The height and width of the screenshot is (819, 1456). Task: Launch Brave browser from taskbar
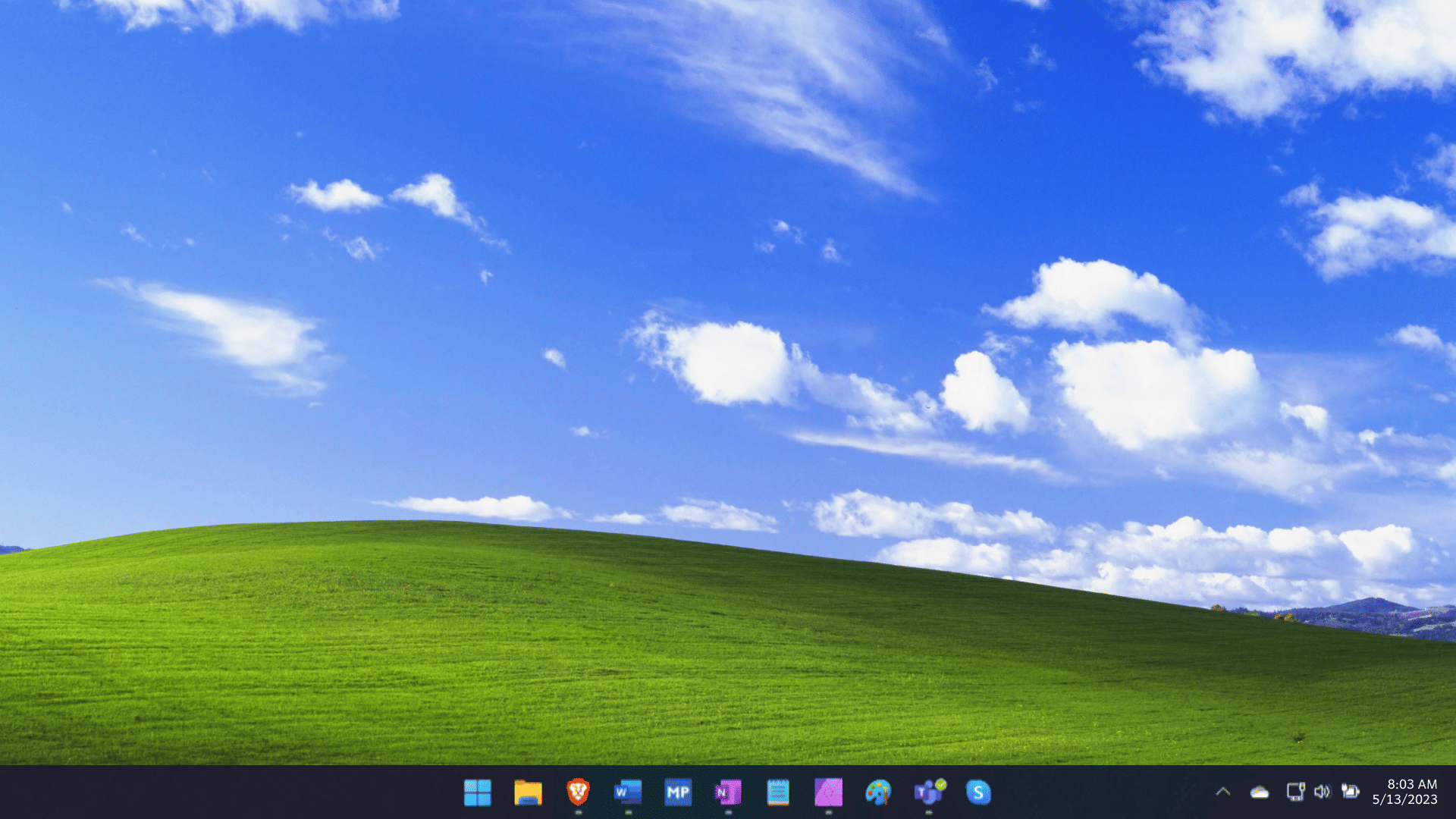(578, 792)
